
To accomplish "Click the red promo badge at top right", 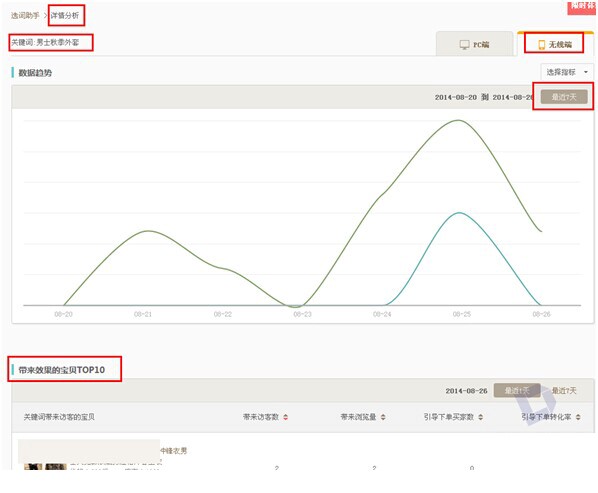I will [x=581, y=7].
